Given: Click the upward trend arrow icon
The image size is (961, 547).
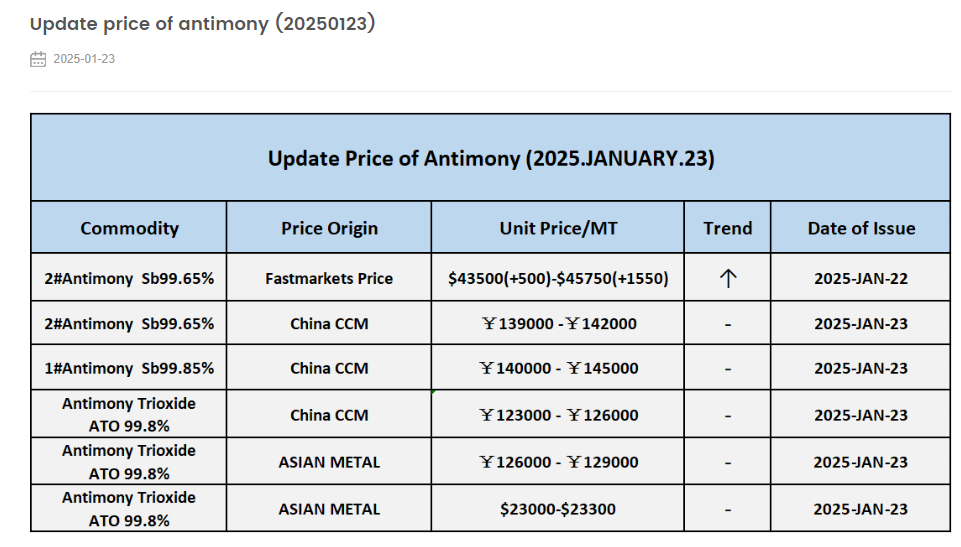Looking at the screenshot, I should (727, 279).
